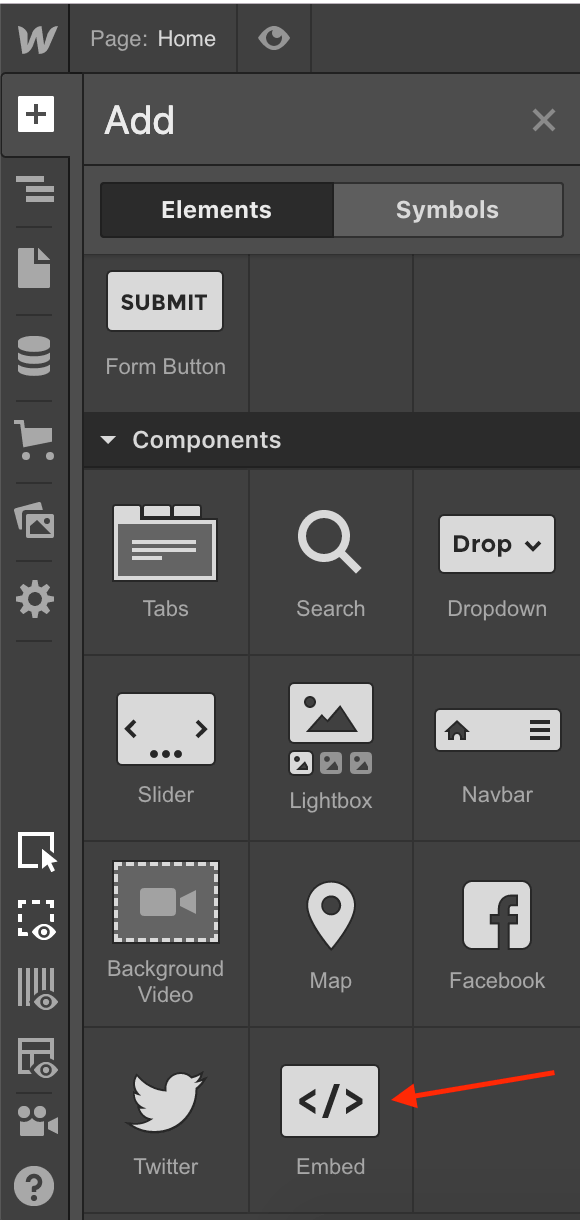The width and height of the screenshot is (580, 1220).
Task: Open the Navigator panel
Action: pos(35,190)
